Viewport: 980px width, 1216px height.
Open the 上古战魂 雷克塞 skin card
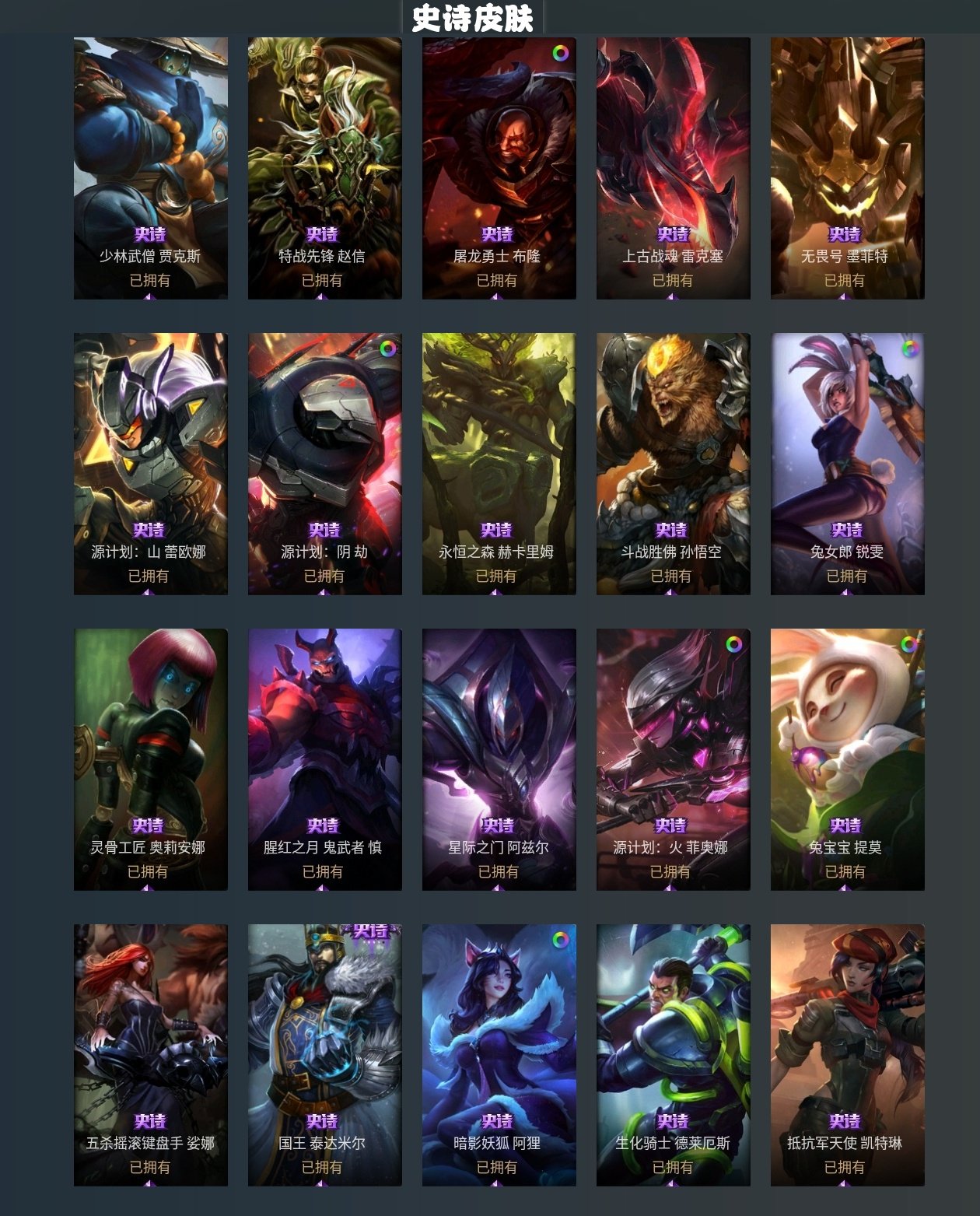pyautogui.click(x=674, y=168)
